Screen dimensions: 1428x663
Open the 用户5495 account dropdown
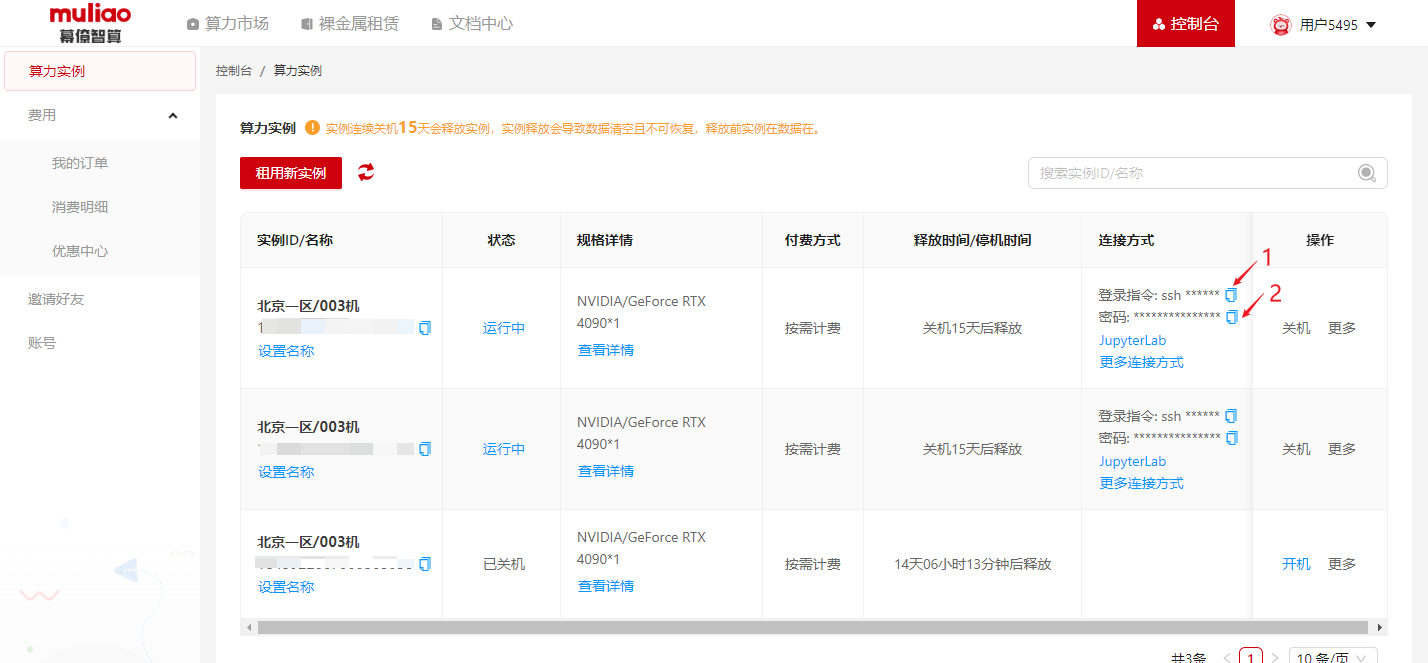coord(1324,25)
